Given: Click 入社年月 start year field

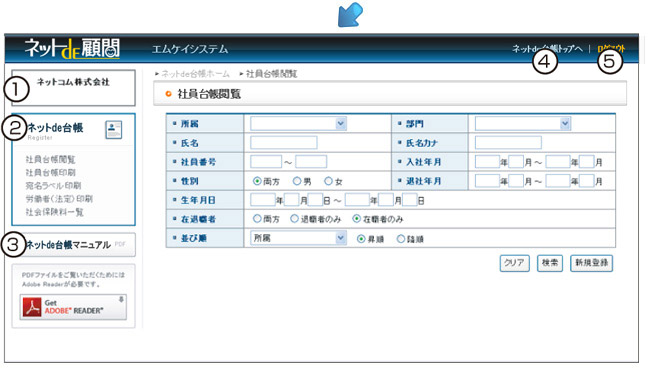Looking at the screenshot, I should pos(487,162).
